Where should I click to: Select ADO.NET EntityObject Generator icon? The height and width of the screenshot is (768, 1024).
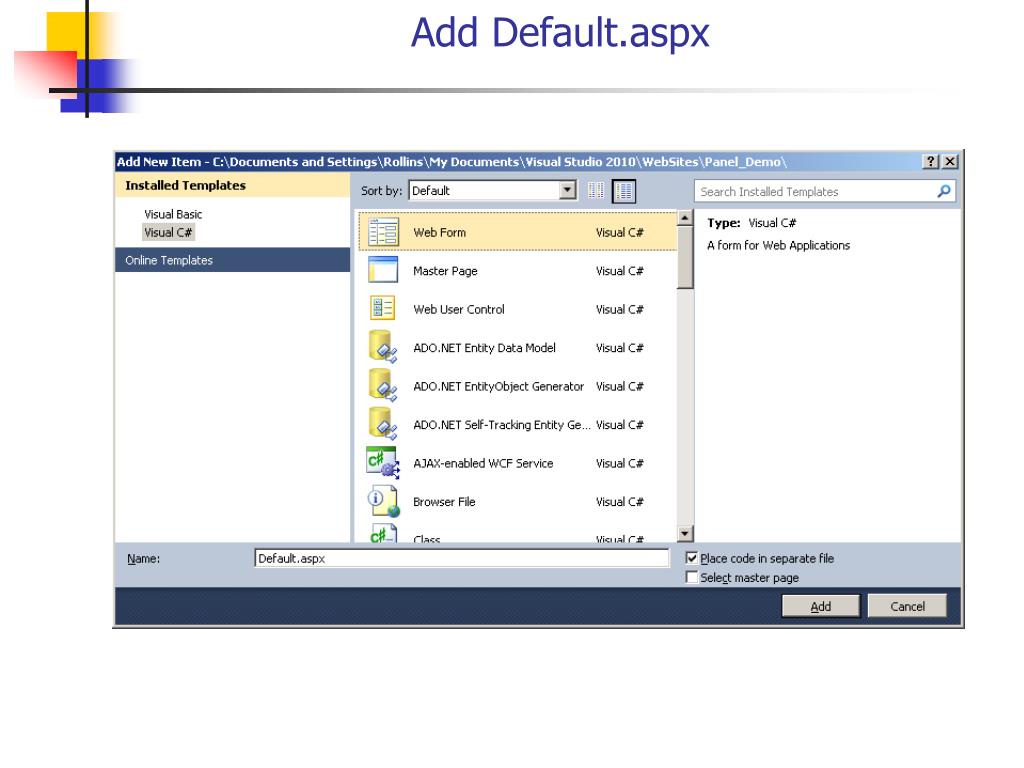click(x=383, y=386)
